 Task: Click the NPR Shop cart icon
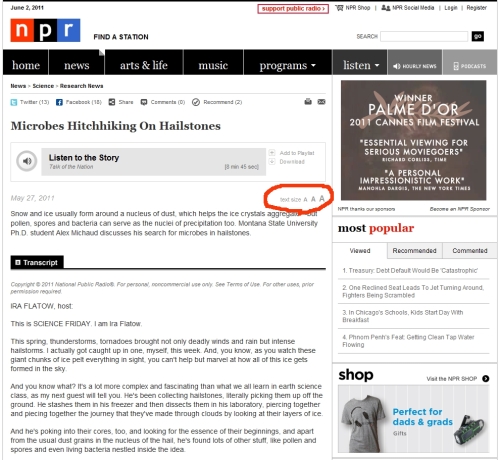(x=339, y=8)
